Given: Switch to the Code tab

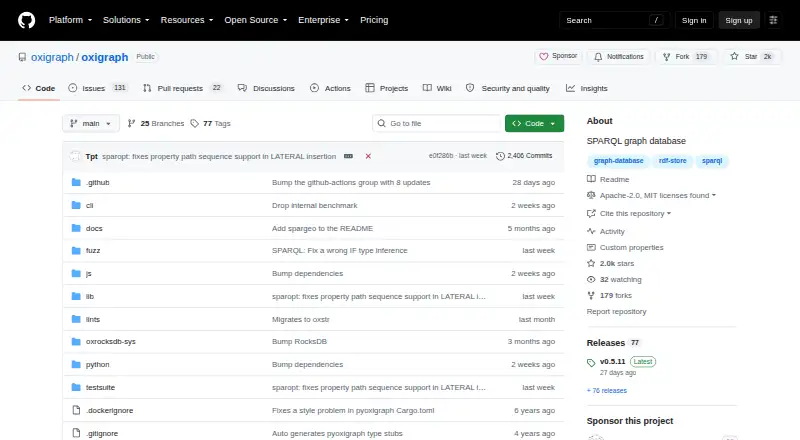Looking at the screenshot, I should pos(38,88).
